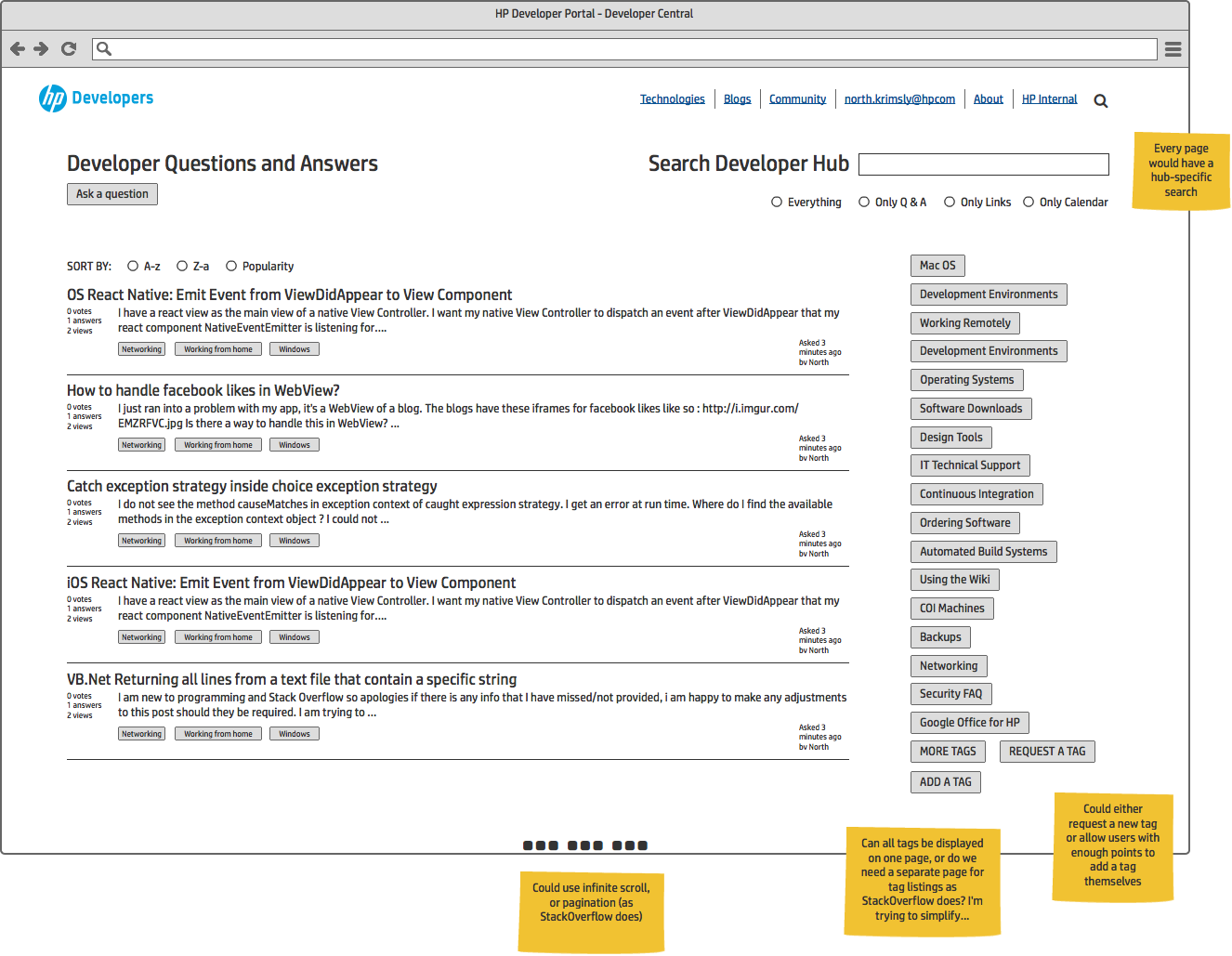Select the Using the Wiki tag
This screenshot has height=956, width=1232.
click(x=955, y=580)
